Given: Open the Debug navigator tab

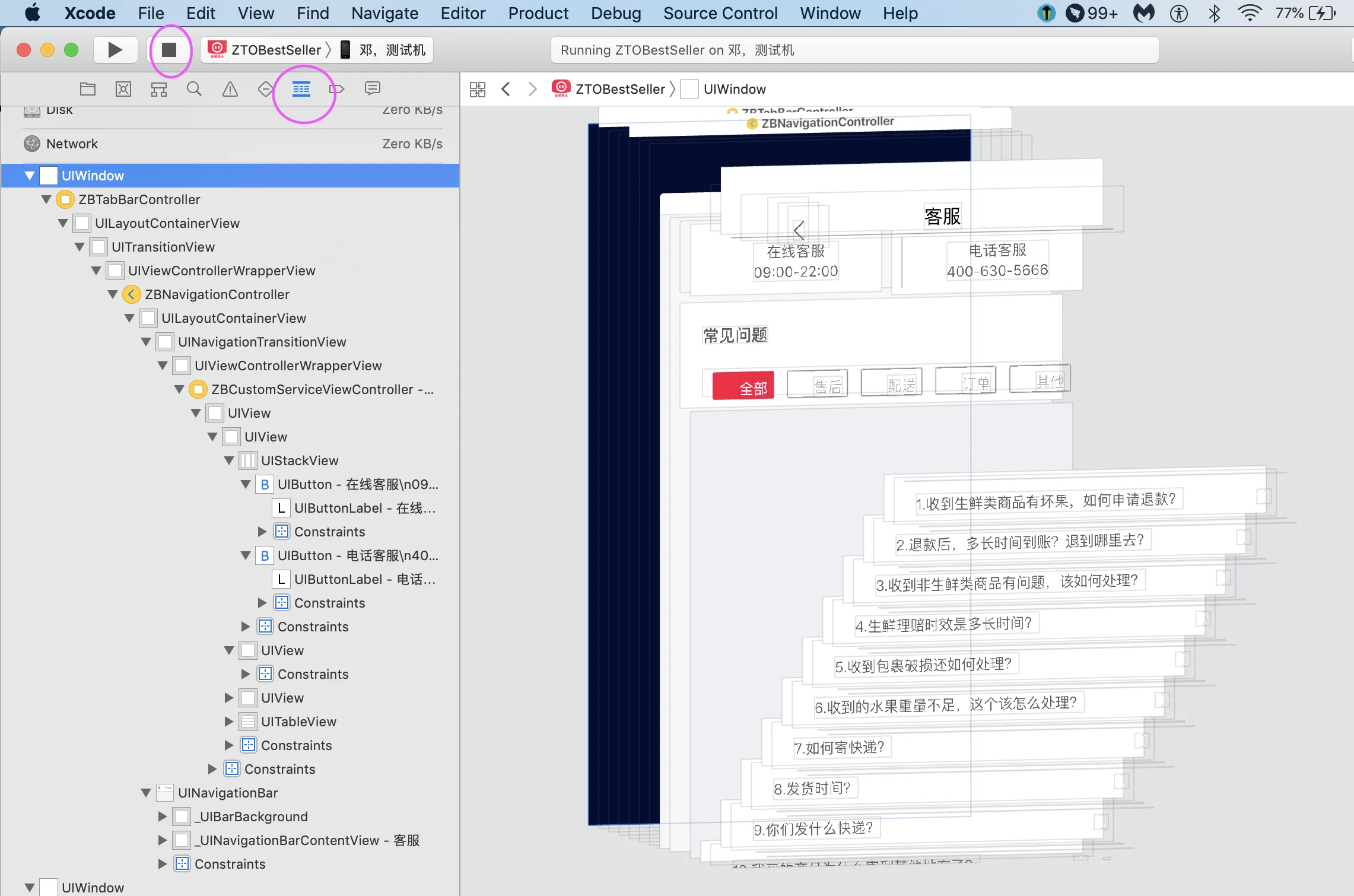Looking at the screenshot, I should click(x=301, y=89).
